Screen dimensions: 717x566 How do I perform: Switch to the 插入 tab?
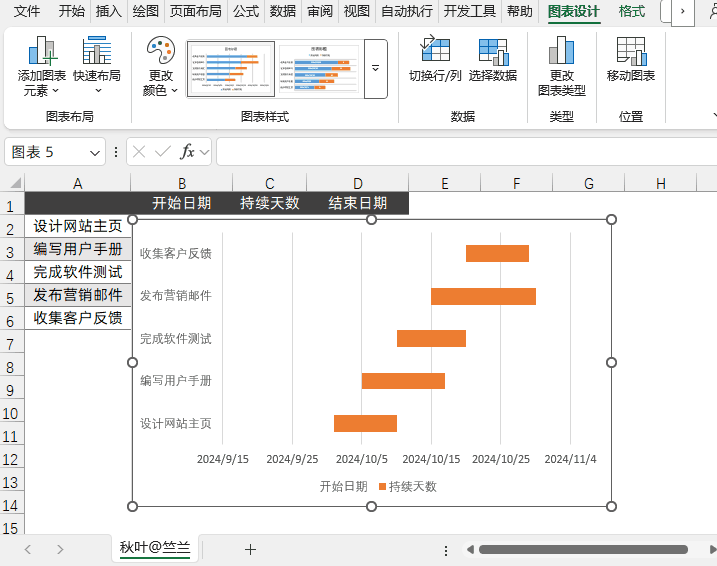click(x=108, y=11)
